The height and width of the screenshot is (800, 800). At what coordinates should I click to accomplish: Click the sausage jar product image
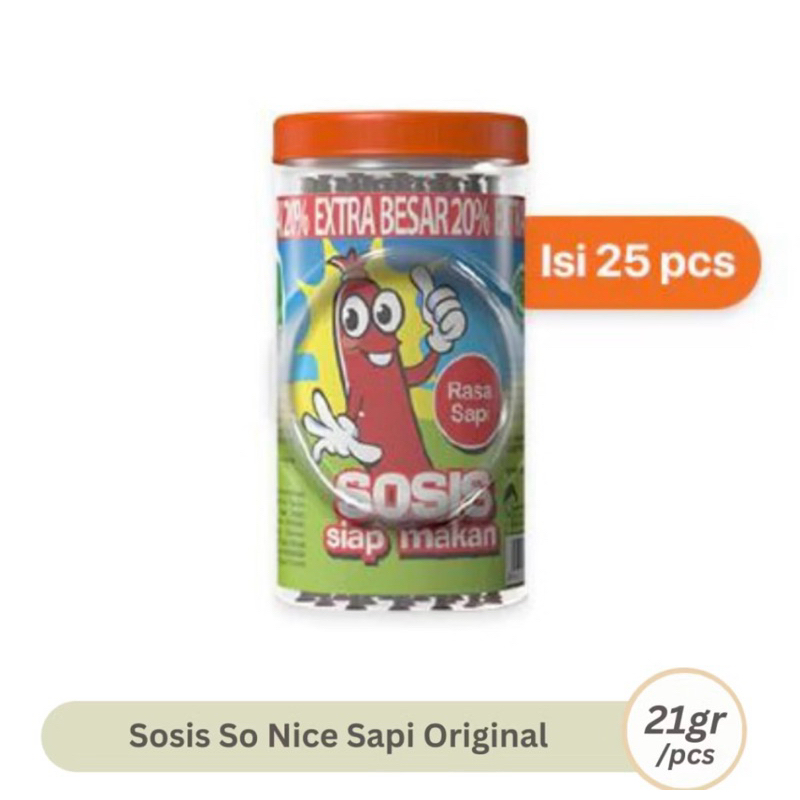pos(401,364)
